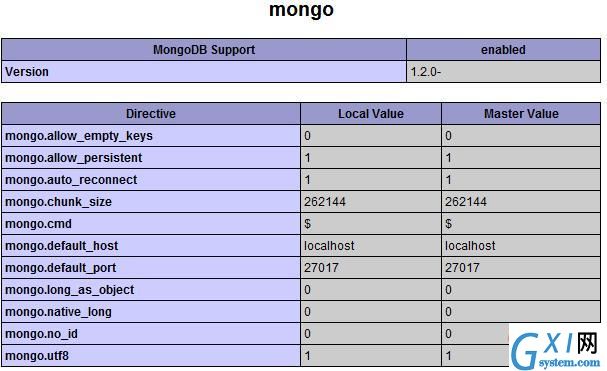
Task: Click master value 27017 for default_port
Action: pyautogui.click(x=462, y=268)
